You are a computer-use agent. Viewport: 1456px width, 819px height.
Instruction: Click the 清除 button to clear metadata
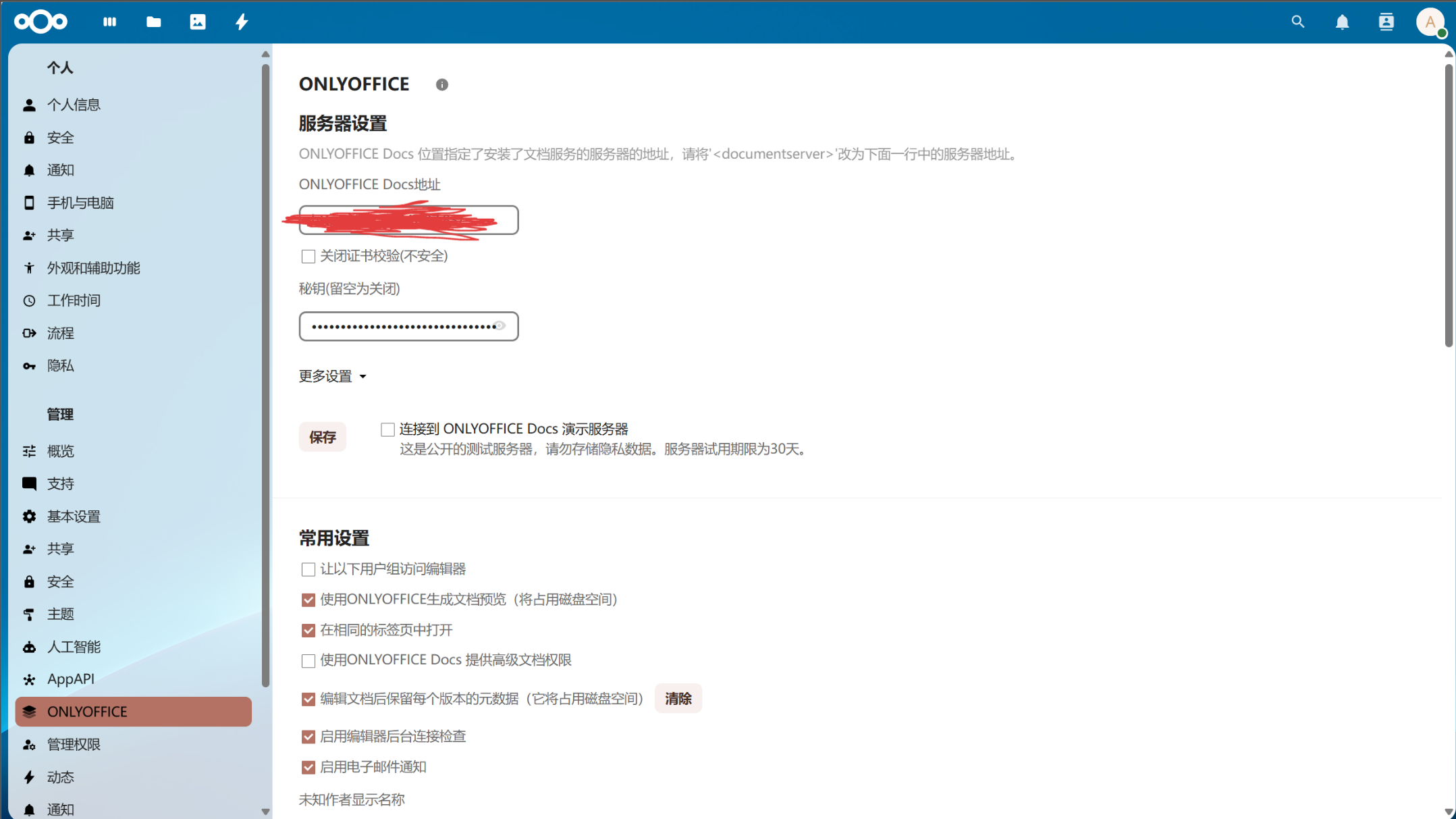pos(678,698)
